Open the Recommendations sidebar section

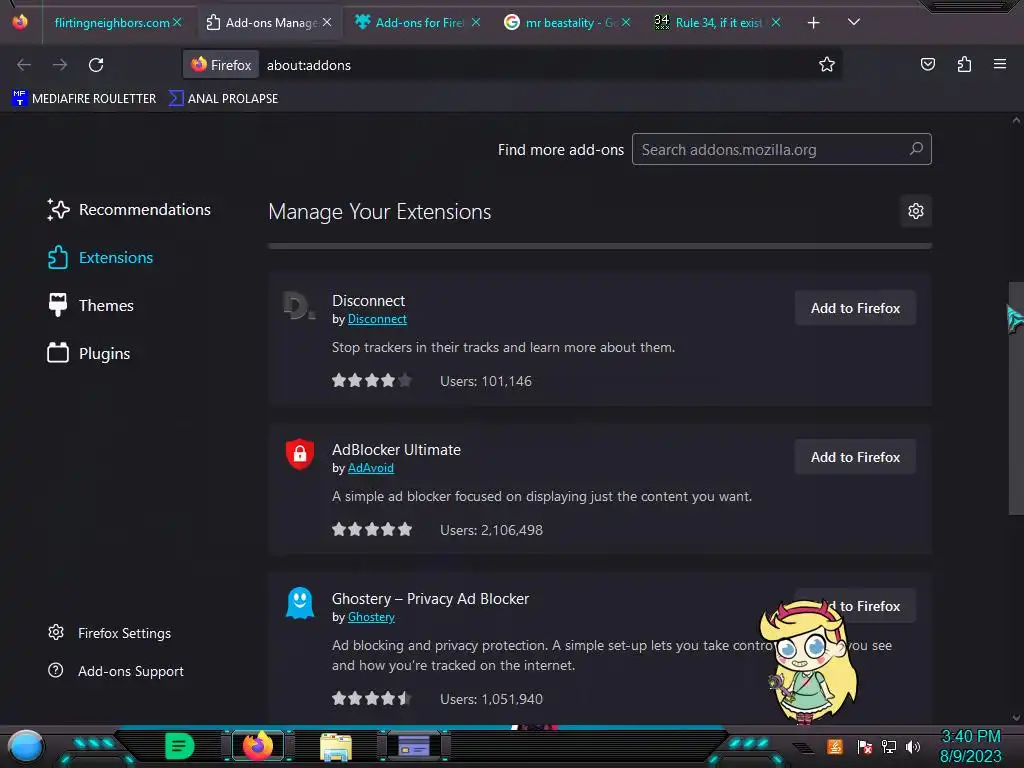click(129, 210)
